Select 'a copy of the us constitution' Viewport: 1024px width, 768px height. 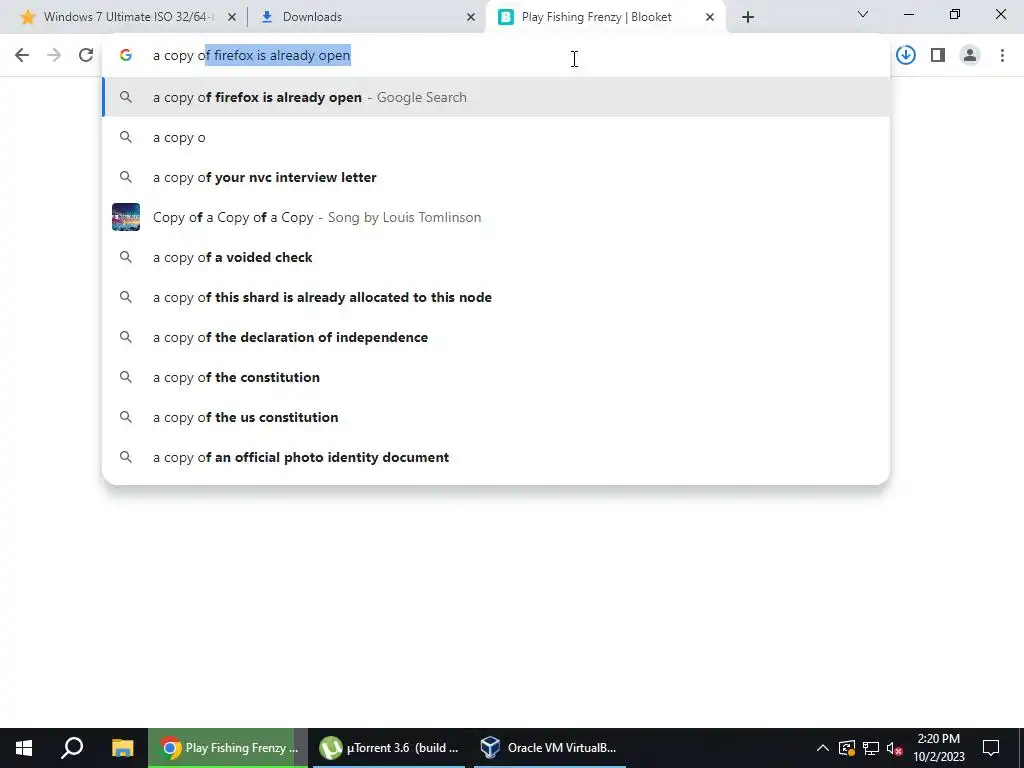(496, 417)
